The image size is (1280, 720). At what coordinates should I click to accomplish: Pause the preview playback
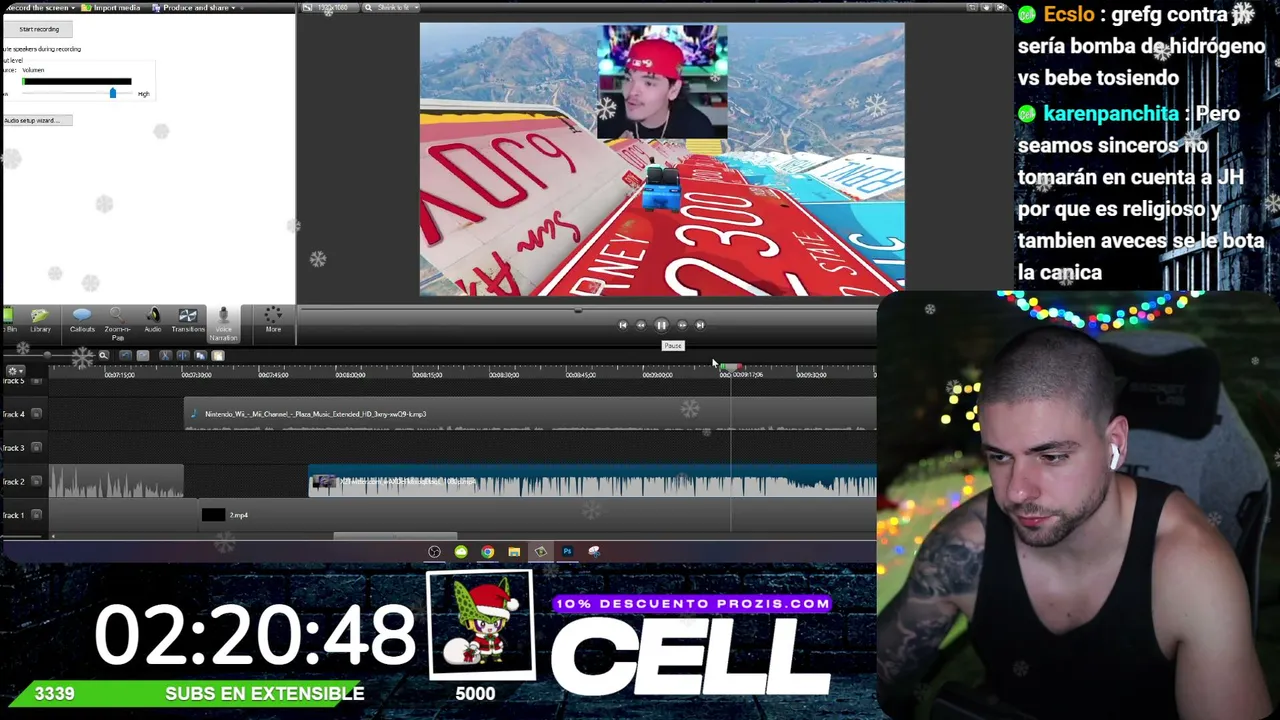(661, 325)
